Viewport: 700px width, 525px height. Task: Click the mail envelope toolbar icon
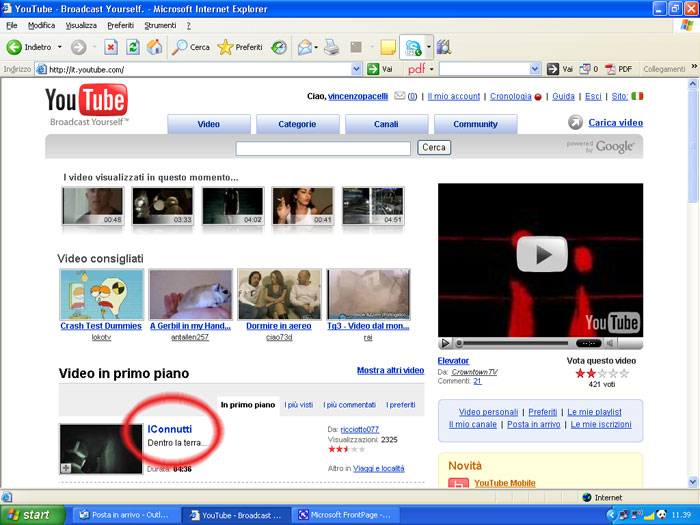(x=304, y=47)
